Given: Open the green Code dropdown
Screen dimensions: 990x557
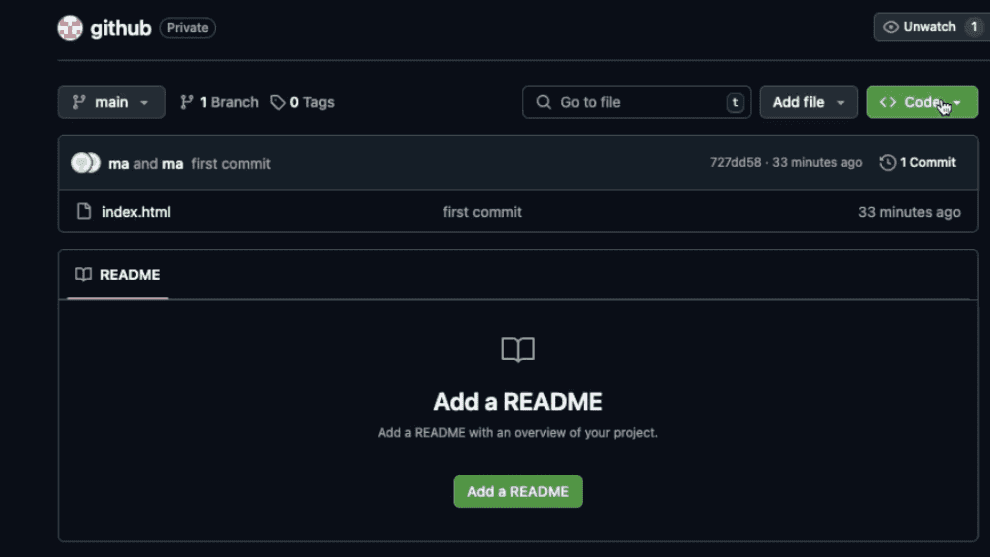Looking at the screenshot, I should (x=922, y=102).
